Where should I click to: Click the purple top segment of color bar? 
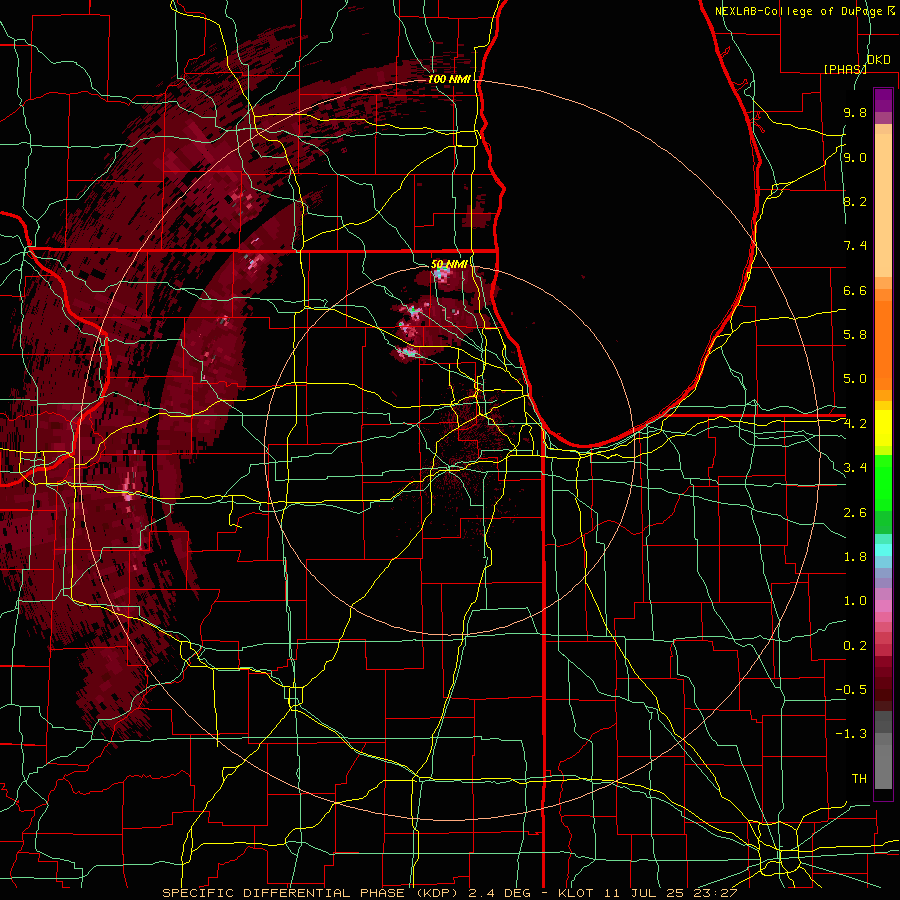coord(883,100)
